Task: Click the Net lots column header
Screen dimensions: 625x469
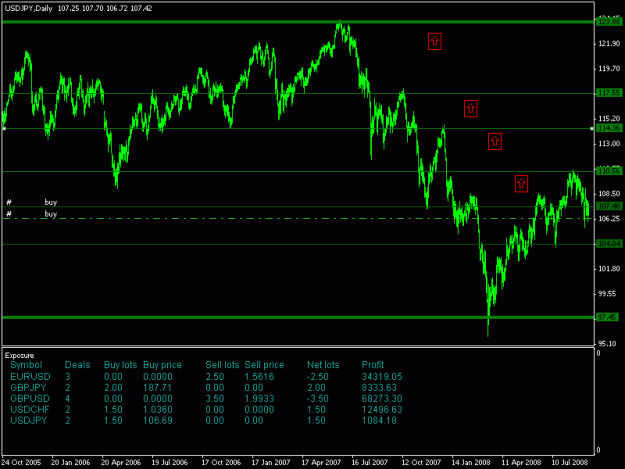Action: 323,365
